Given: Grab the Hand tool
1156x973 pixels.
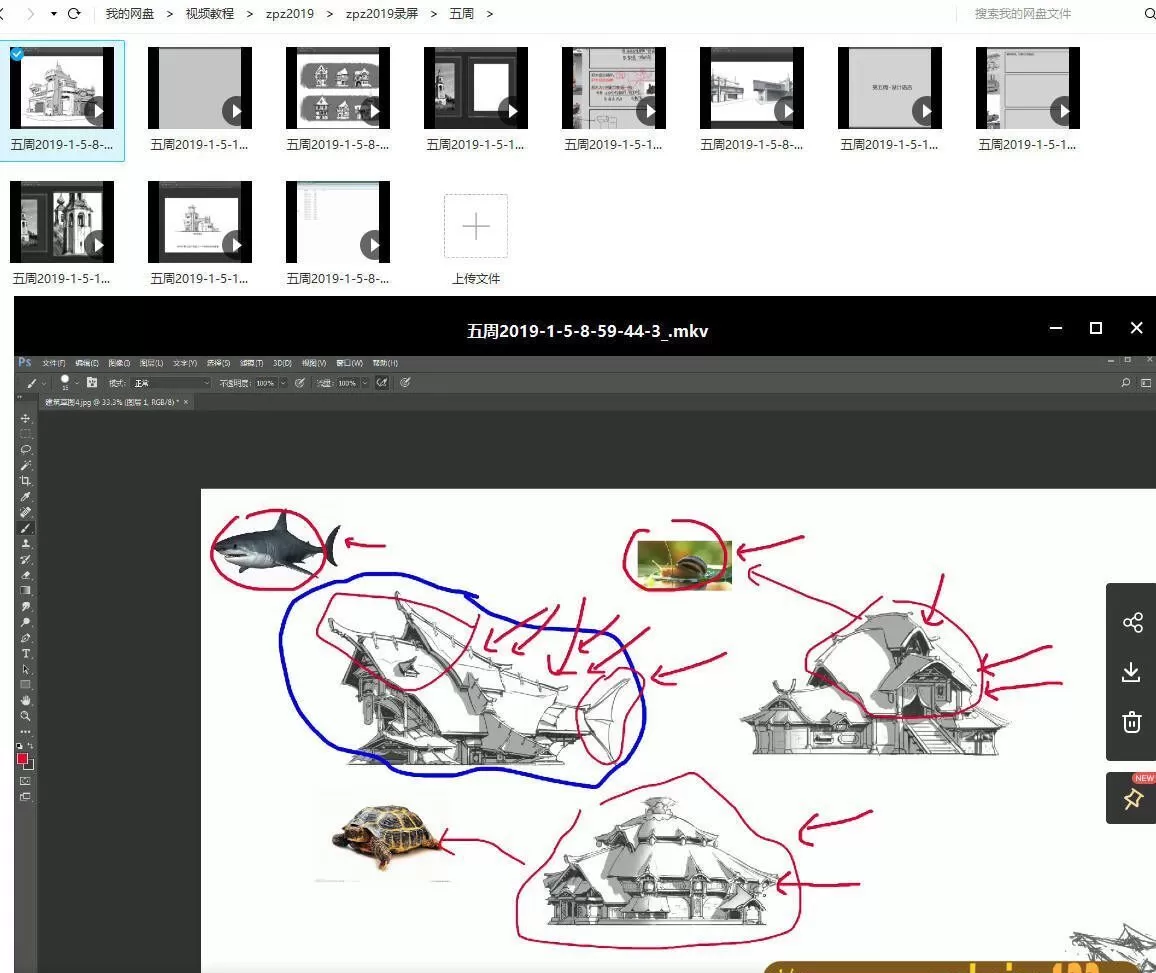Looking at the screenshot, I should coord(25,700).
